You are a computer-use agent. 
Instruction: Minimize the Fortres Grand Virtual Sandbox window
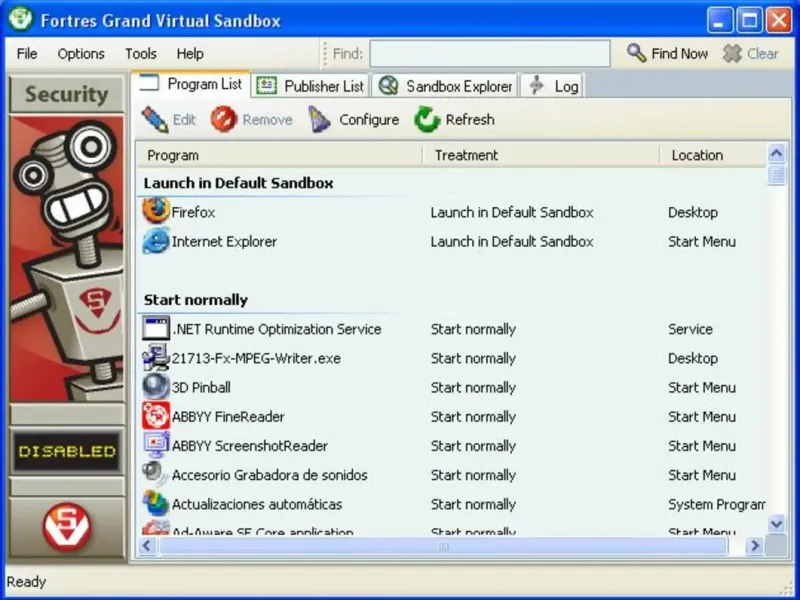point(719,20)
